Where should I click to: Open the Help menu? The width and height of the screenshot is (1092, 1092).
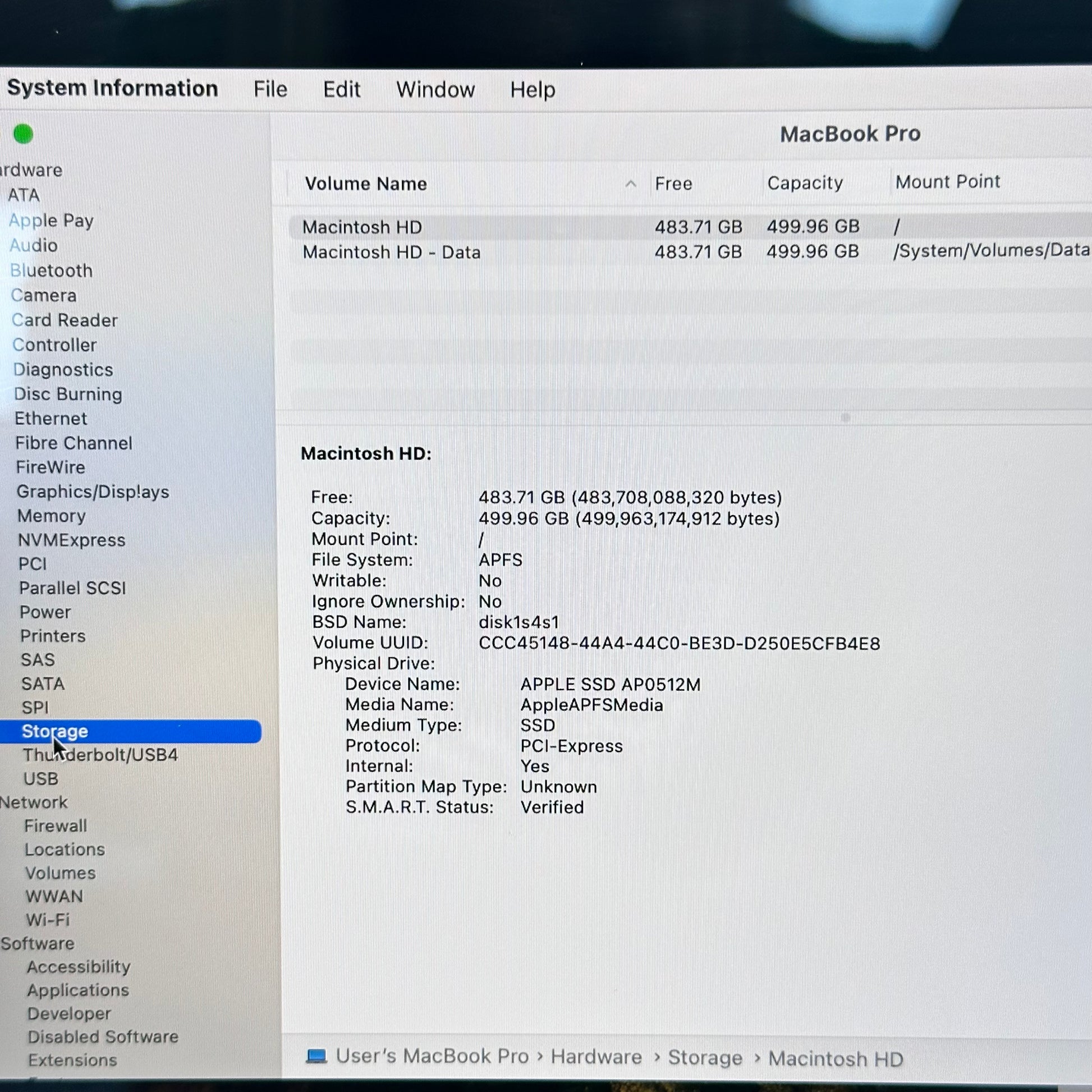pos(533,90)
